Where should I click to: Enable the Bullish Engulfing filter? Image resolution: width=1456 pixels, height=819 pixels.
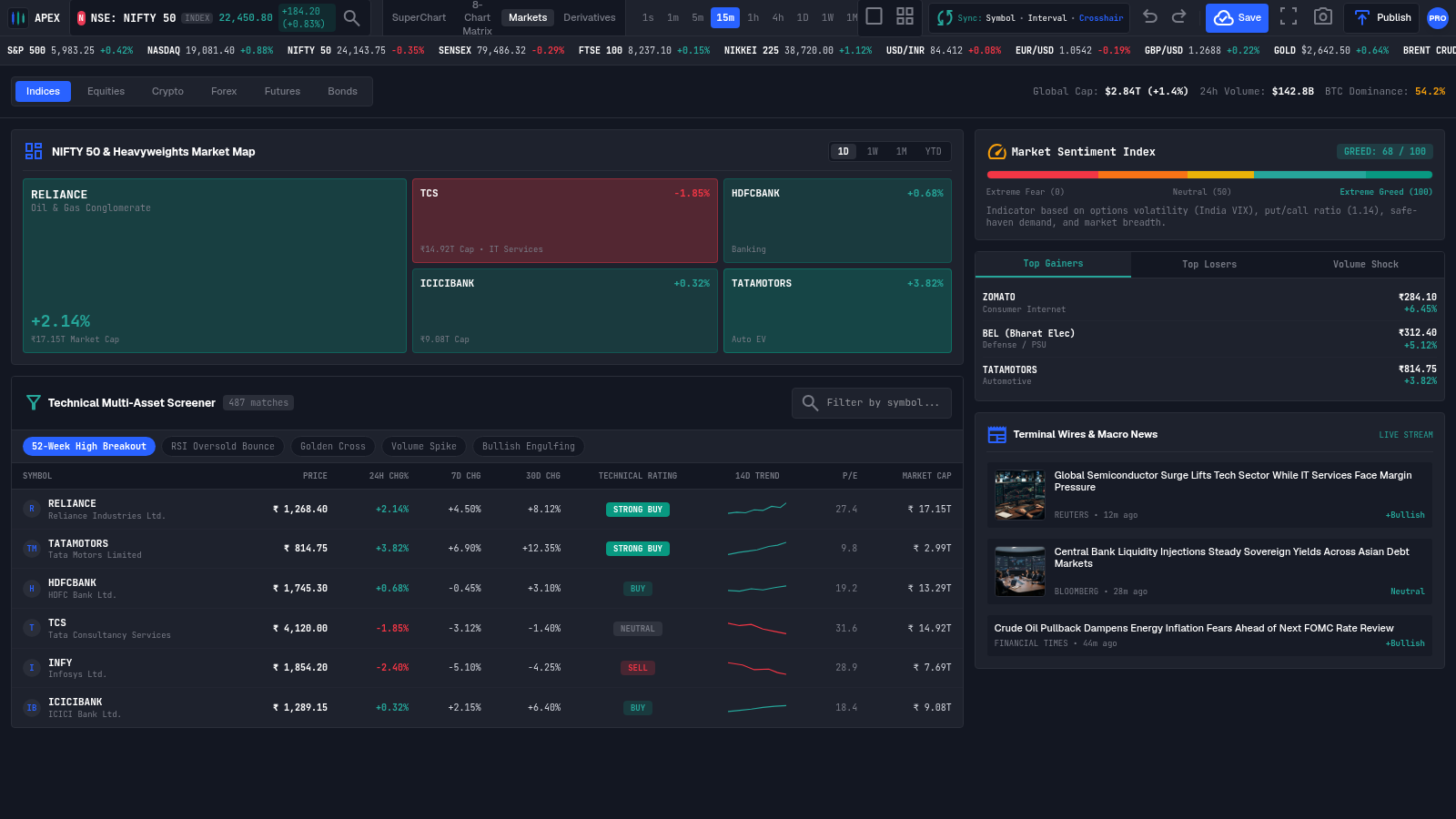529,447
